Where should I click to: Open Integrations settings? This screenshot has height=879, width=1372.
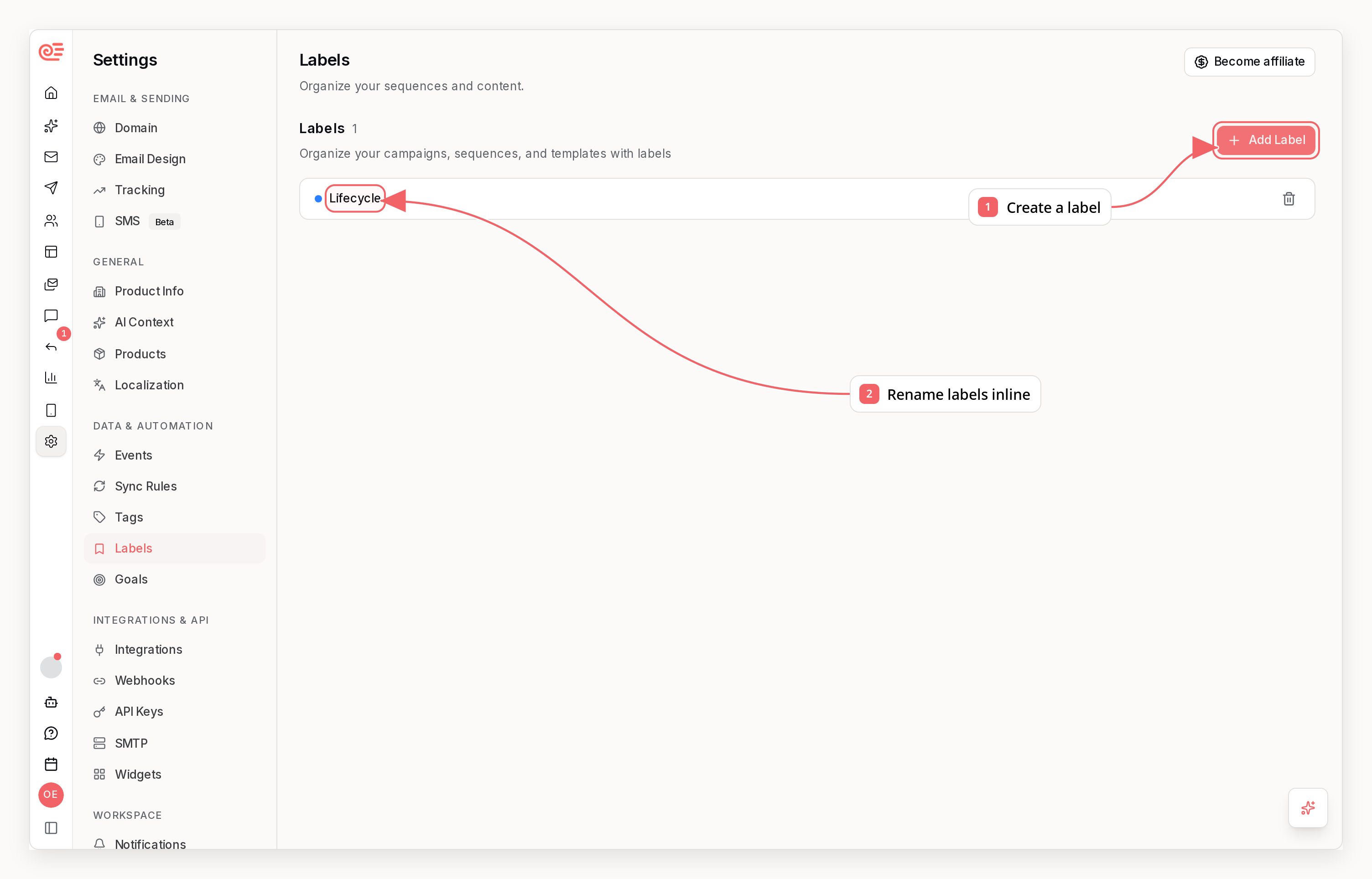coord(174,650)
